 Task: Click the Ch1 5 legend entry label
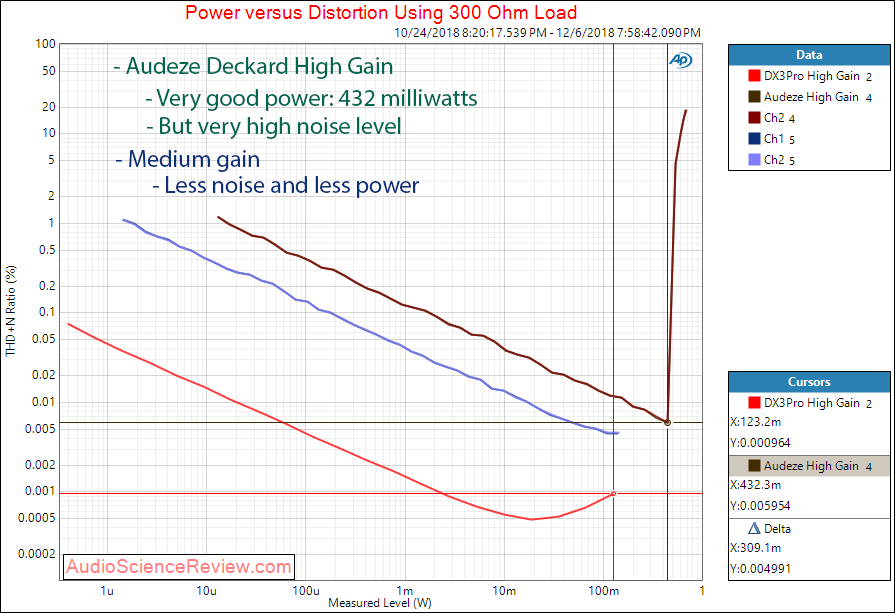(x=779, y=139)
